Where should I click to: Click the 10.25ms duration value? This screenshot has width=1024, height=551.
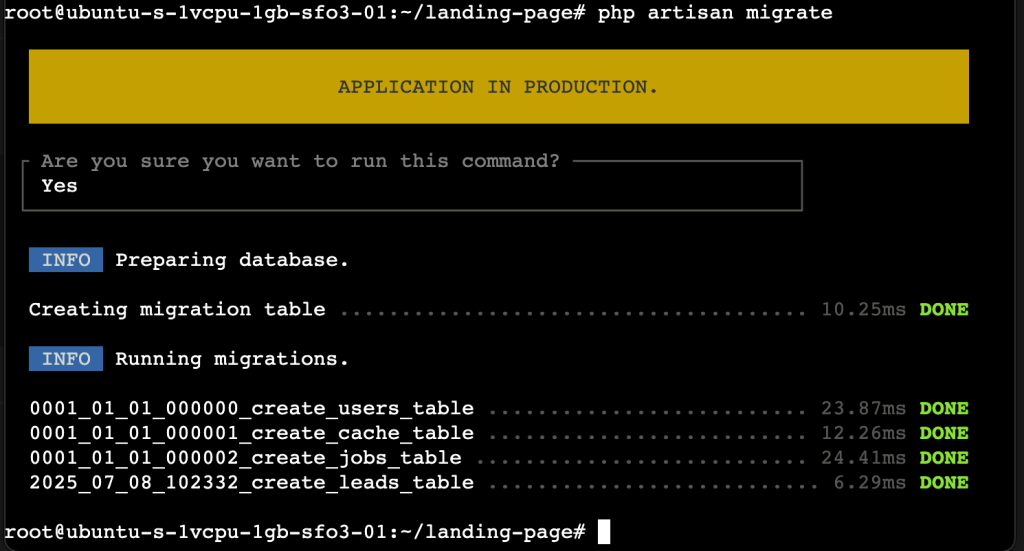click(863, 310)
